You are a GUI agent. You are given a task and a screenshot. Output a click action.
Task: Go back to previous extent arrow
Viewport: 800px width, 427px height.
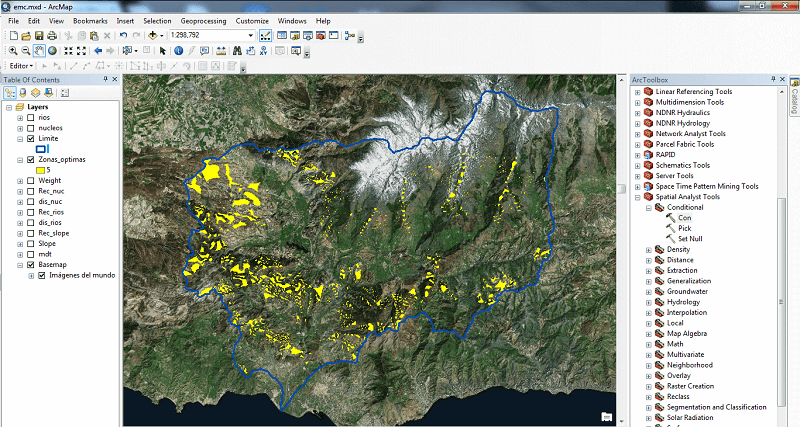point(98,50)
